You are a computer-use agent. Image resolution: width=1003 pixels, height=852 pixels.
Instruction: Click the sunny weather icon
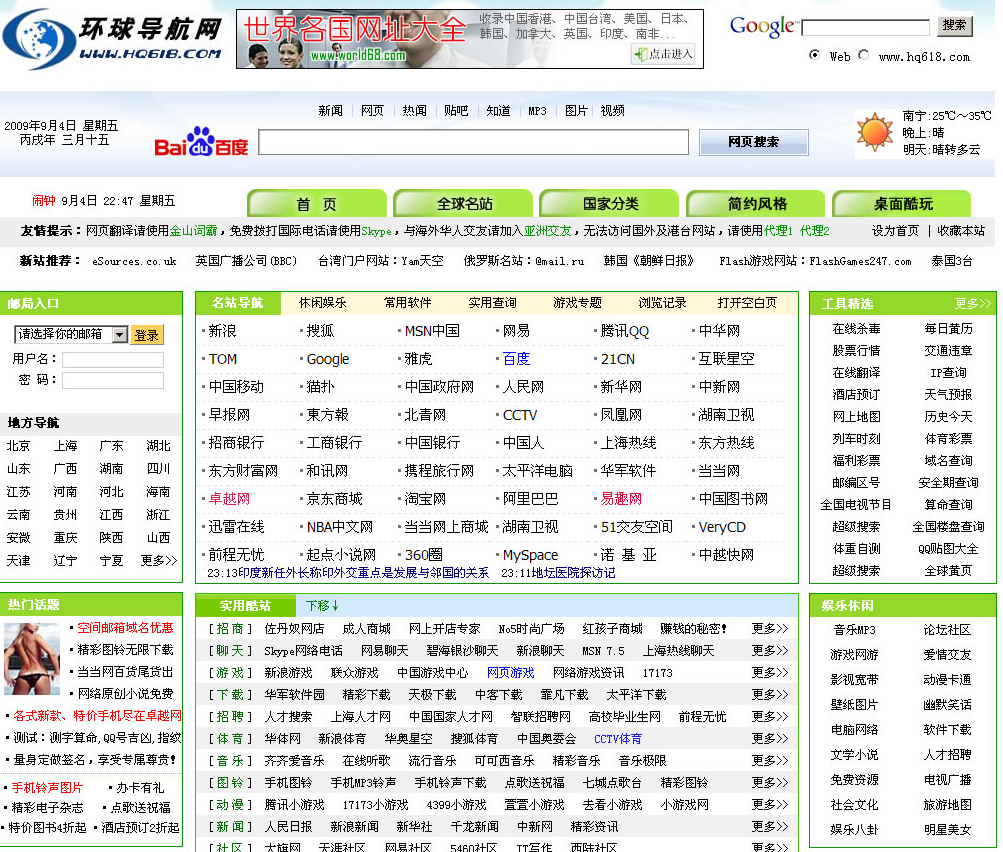(x=874, y=132)
